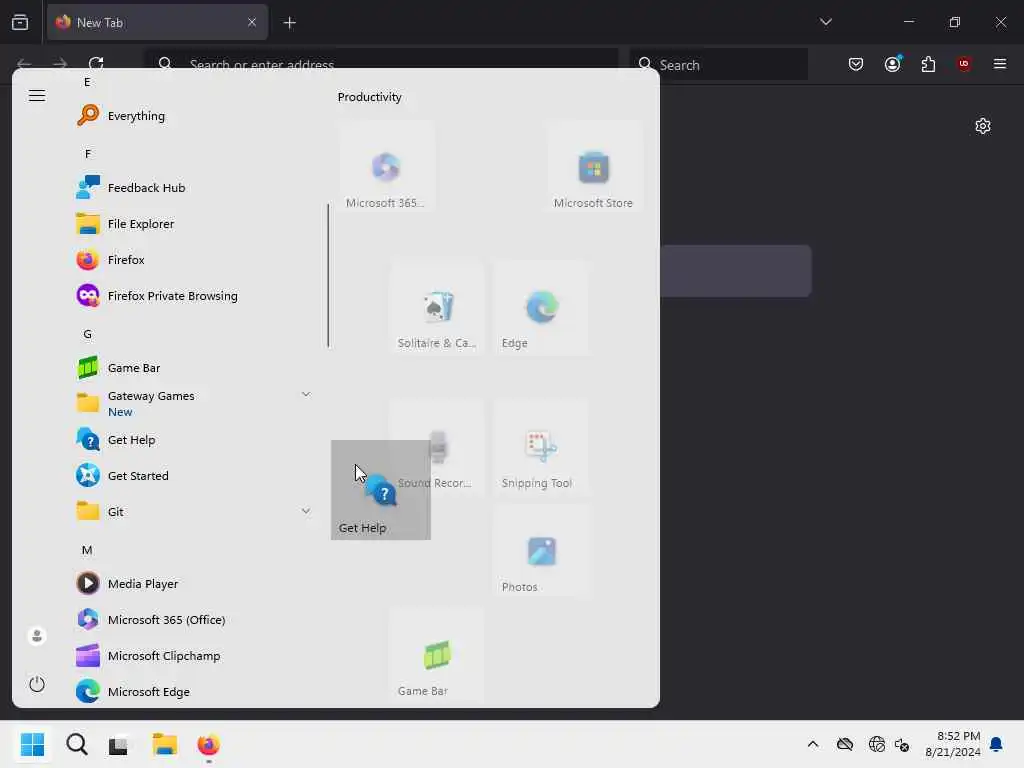Switch to Firefox on the taskbar
Viewport: 1024px width, 768px height.
click(x=208, y=744)
